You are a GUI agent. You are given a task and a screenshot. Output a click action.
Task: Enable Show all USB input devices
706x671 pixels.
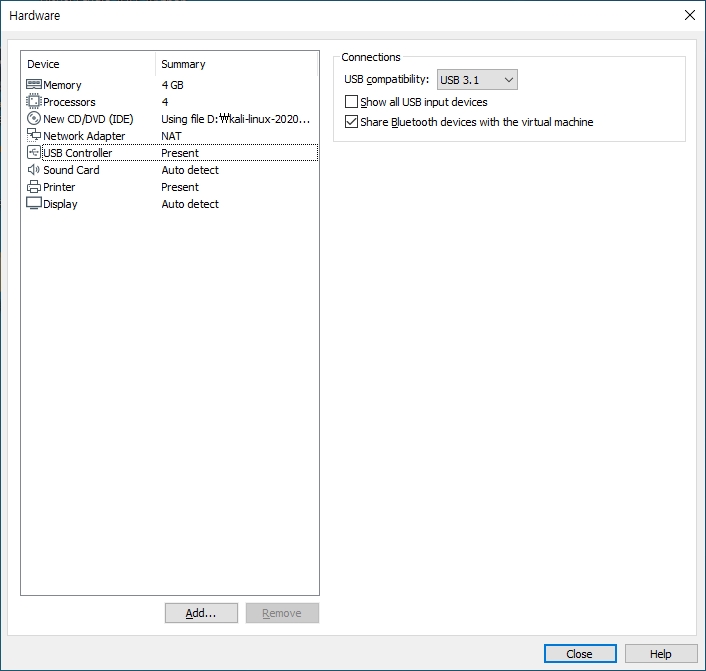pos(351,102)
